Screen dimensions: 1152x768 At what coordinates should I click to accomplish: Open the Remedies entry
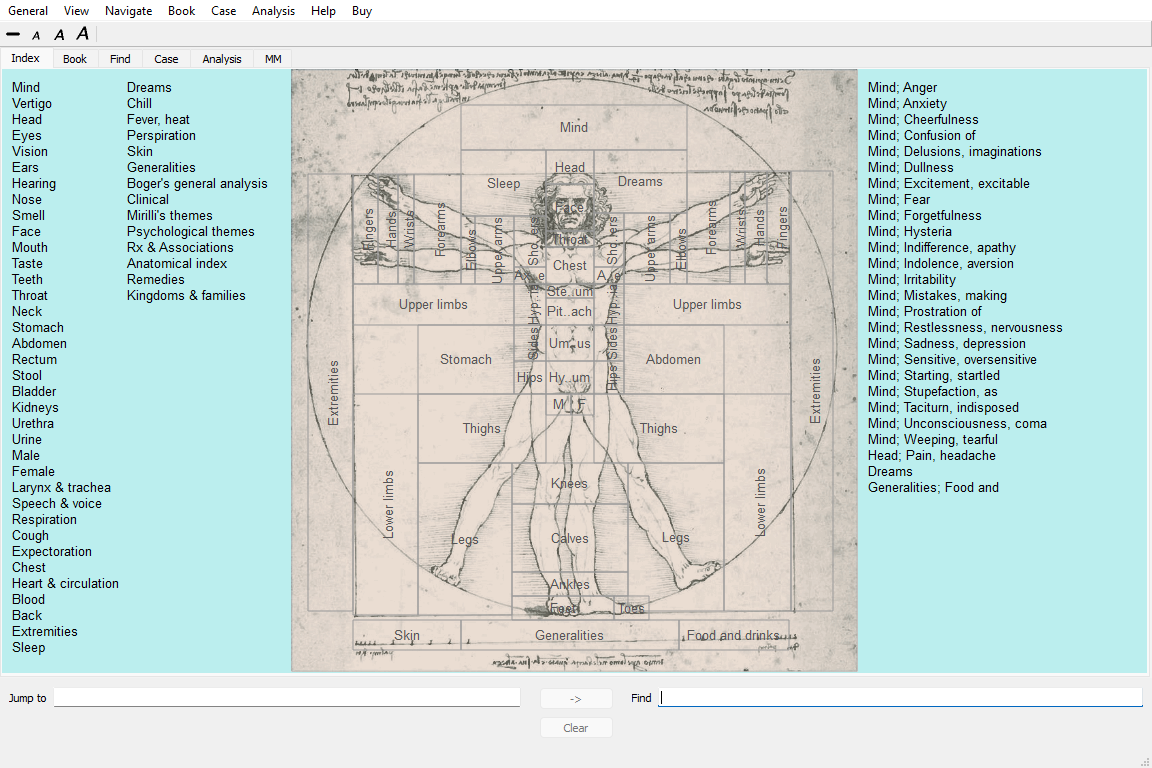pyautogui.click(x=156, y=279)
